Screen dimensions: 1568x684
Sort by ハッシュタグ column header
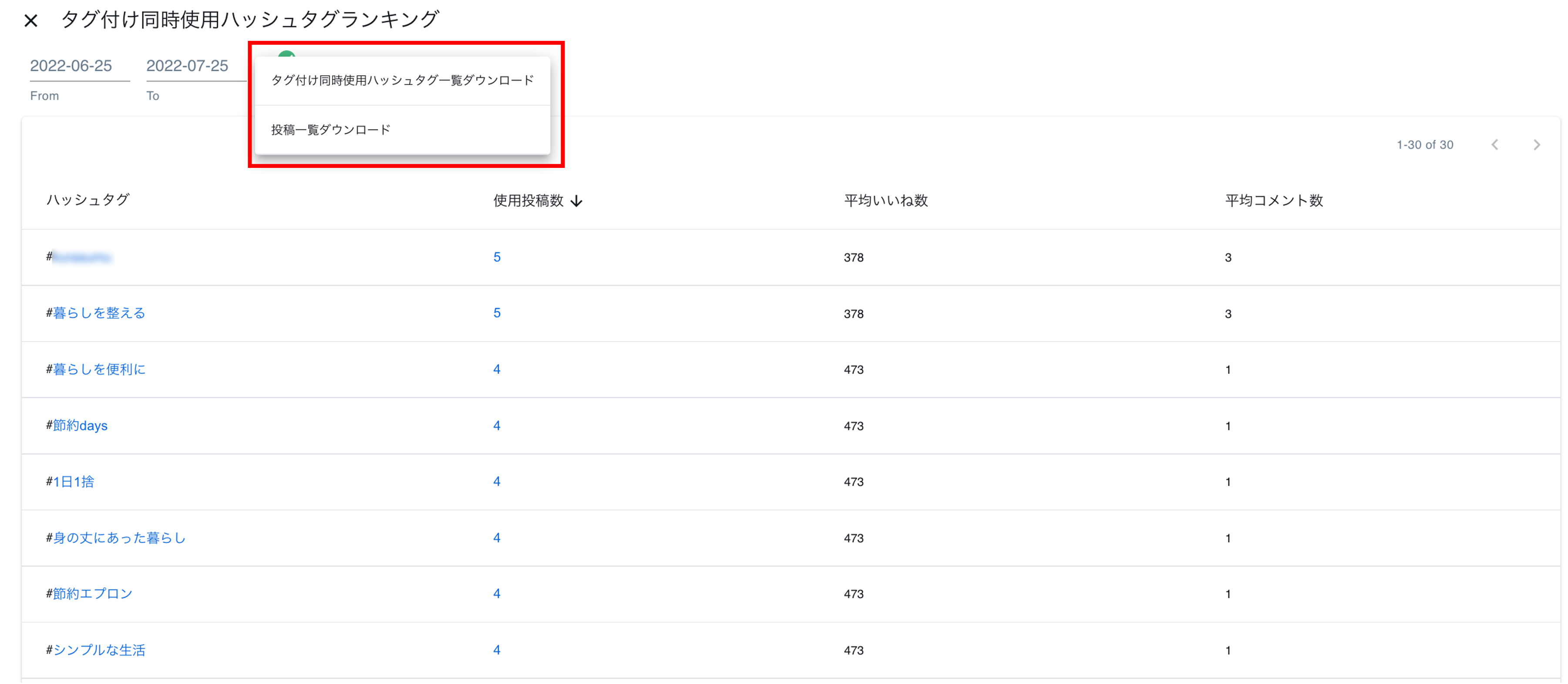click(x=88, y=200)
